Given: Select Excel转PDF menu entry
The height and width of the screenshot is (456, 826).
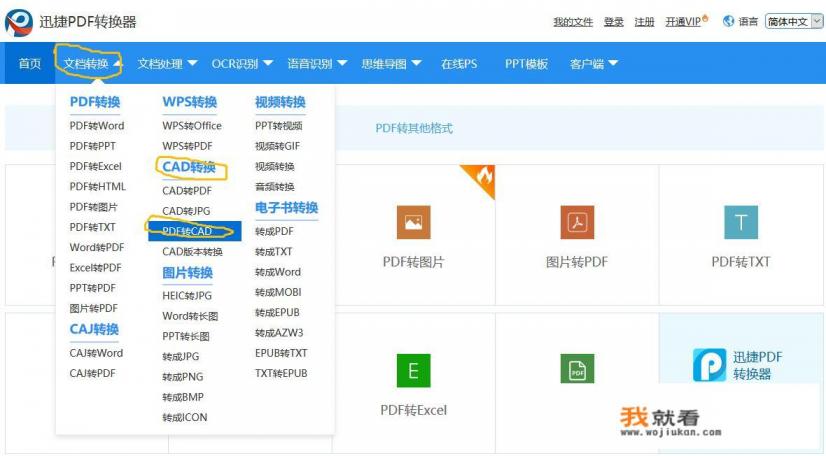Looking at the screenshot, I should pyautogui.click(x=95, y=267).
